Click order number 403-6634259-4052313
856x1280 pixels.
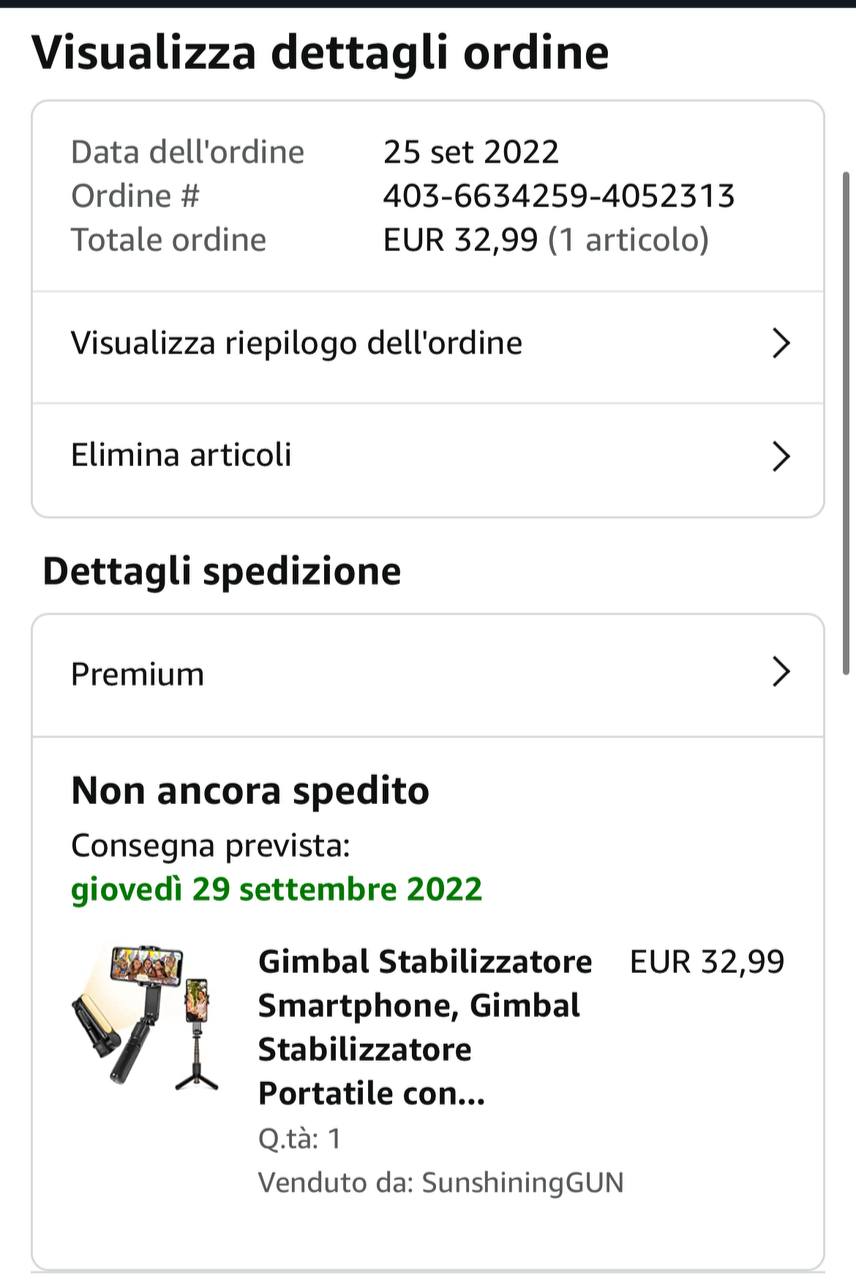click(x=558, y=196)
